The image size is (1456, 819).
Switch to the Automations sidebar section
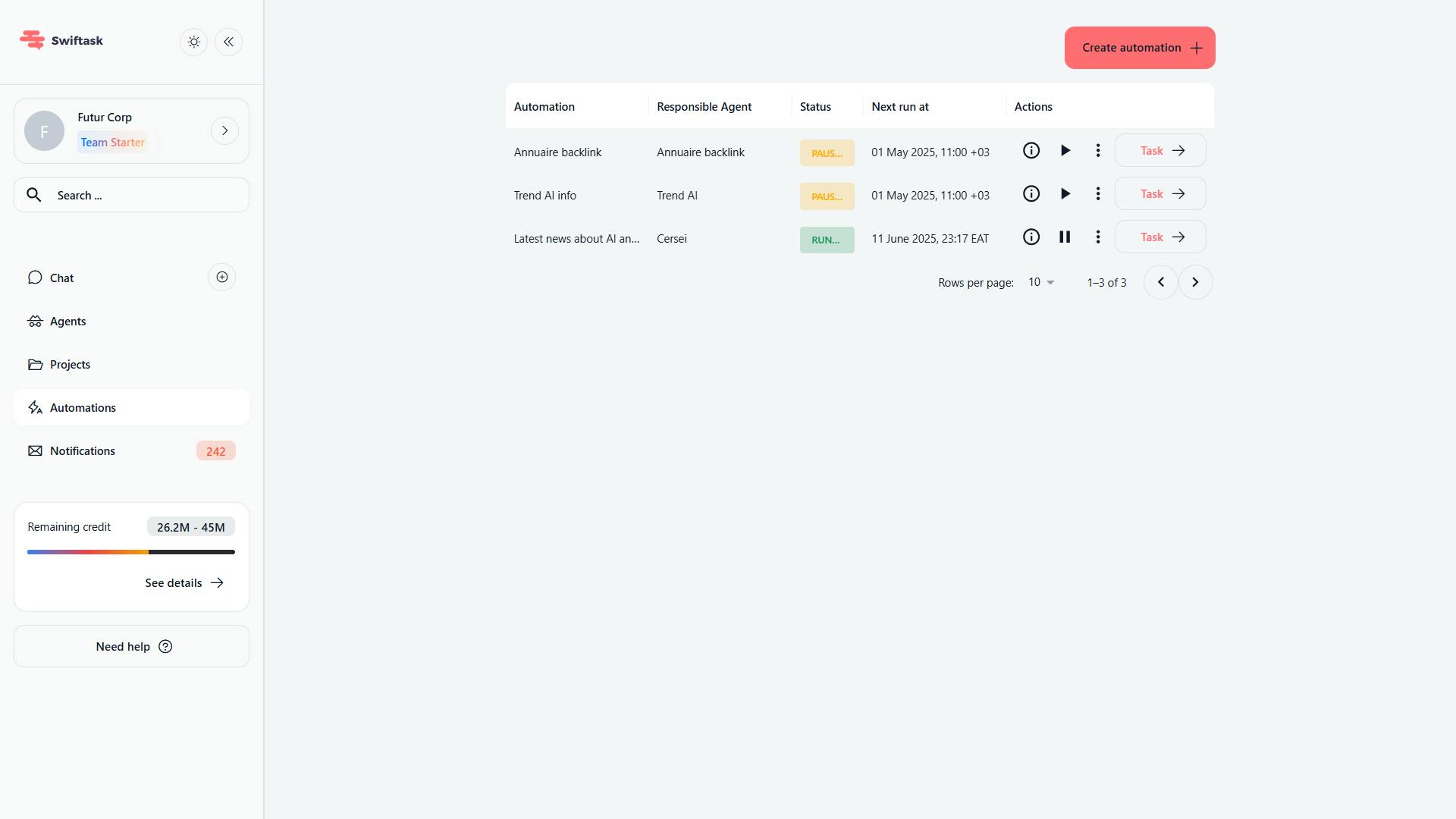(82, 407)
